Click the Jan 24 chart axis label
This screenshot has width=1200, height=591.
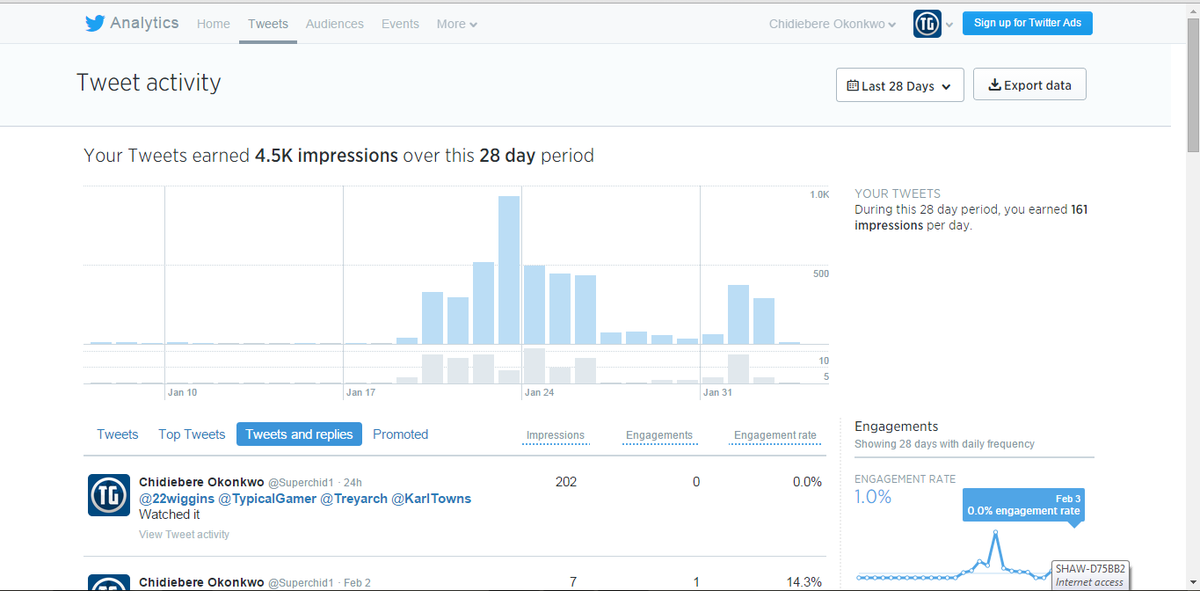click(538, 393)
